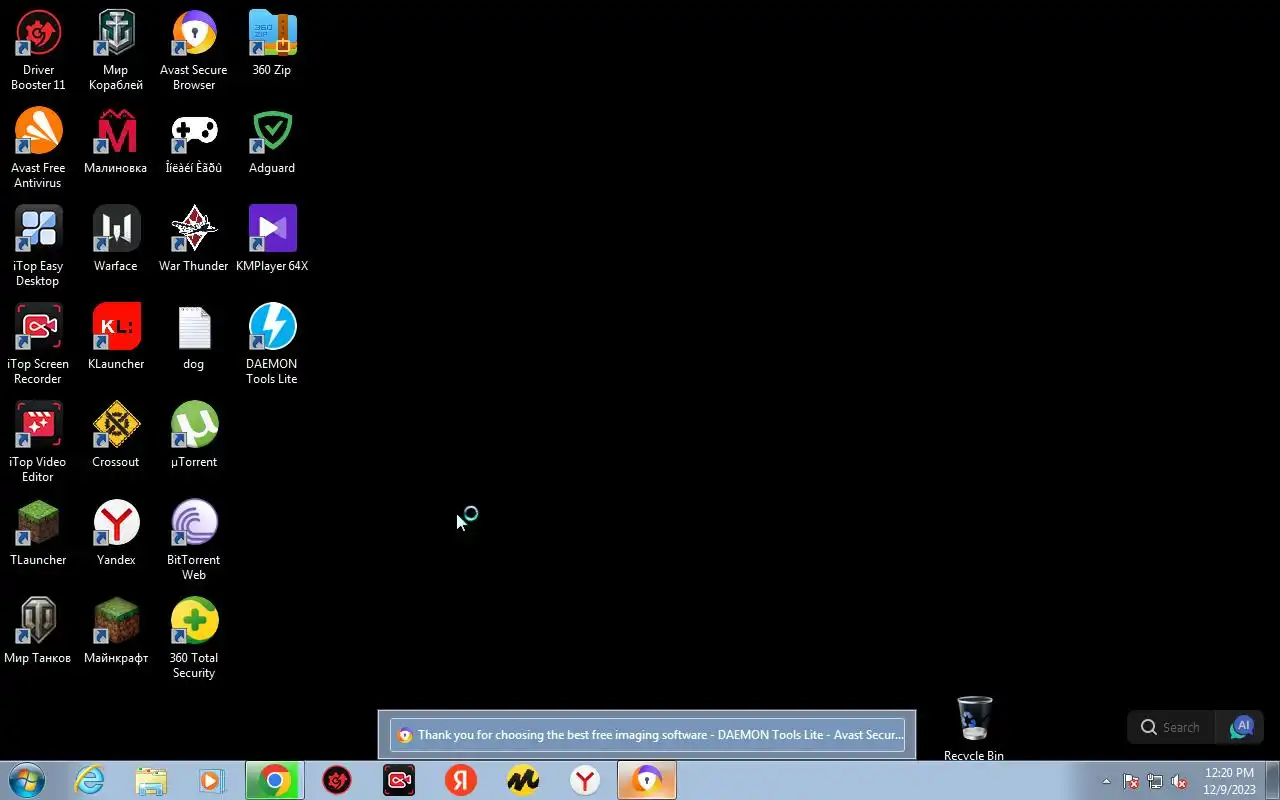Open the Action Center flag icon
Viewport: 1280px width, 800px height.
pyautogui.click(x=1131, y=781)
